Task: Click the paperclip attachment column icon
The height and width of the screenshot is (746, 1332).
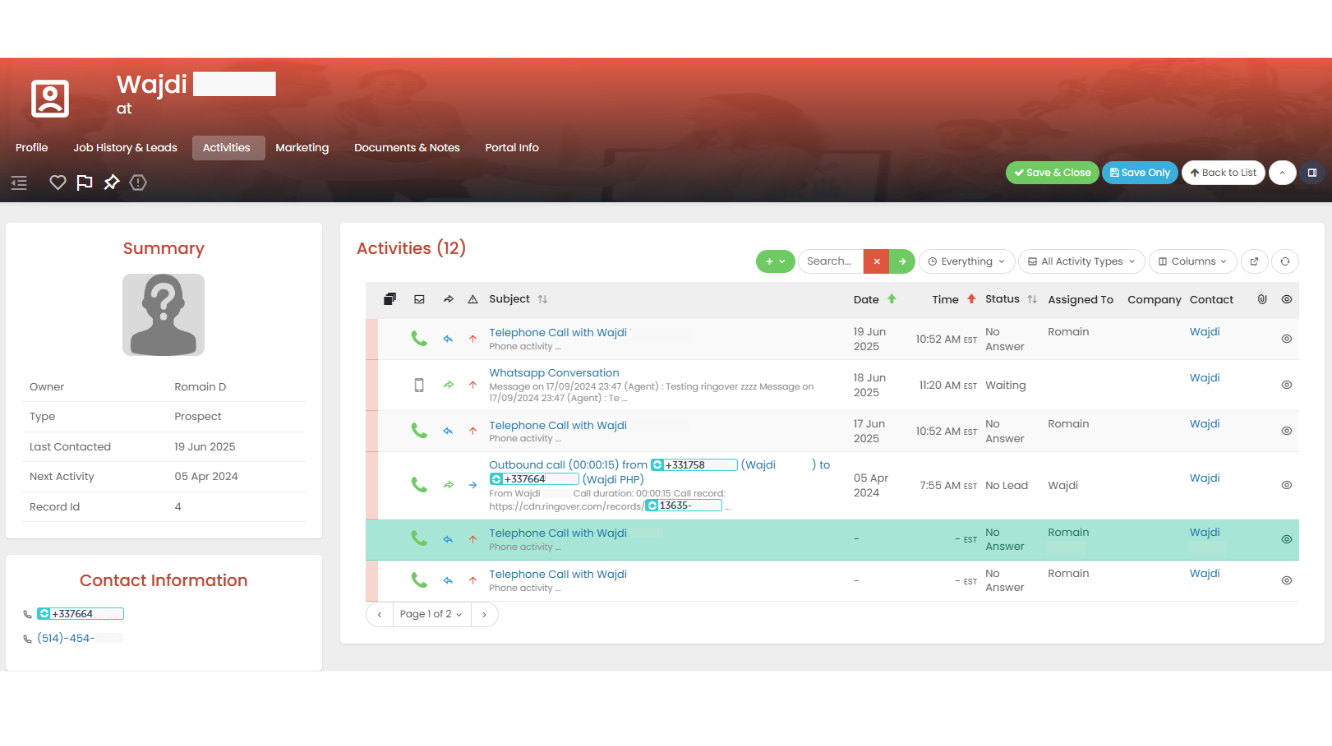Action: pyautogui.click(x=1262, y=299)
